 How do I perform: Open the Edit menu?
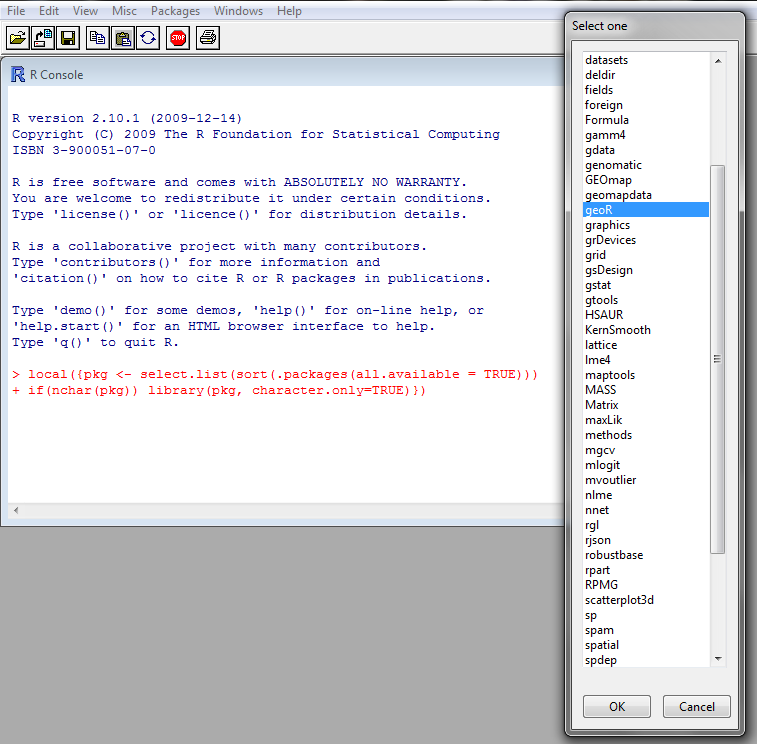click(49, 11)
